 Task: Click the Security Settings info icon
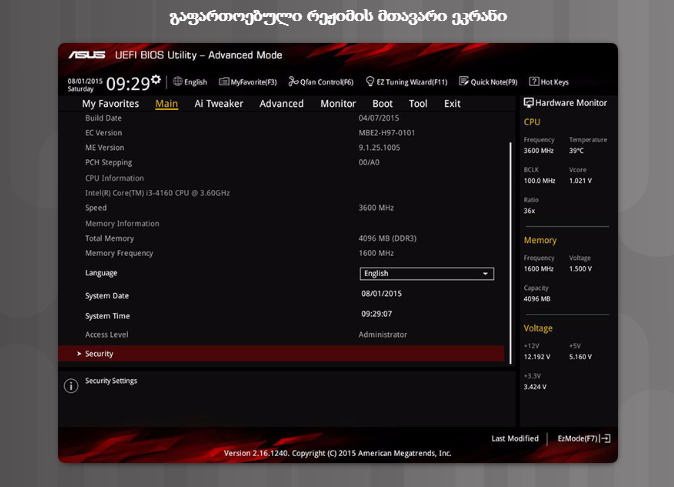click(71, 386)
